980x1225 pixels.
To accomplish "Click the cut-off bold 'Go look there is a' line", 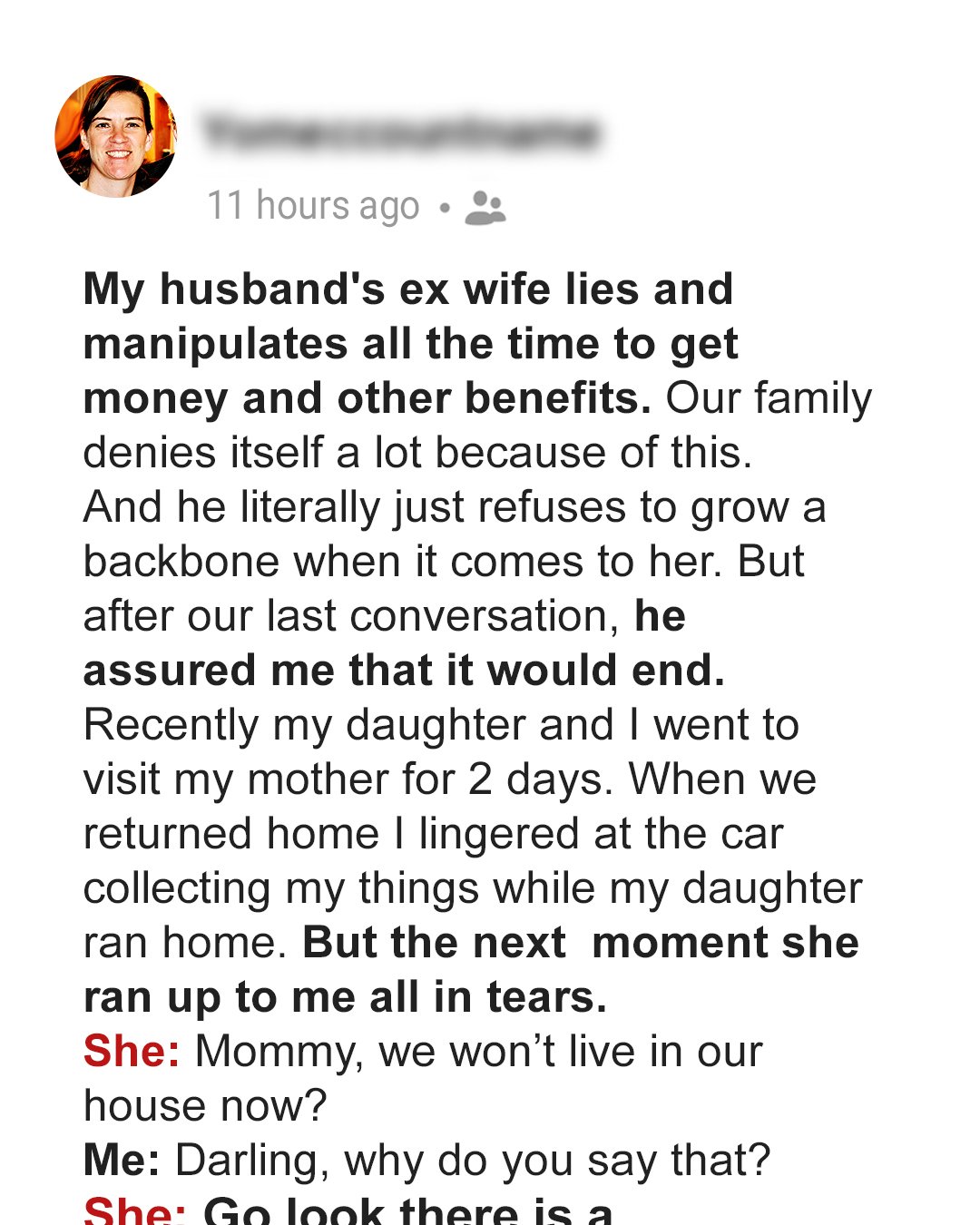I will tap(408, 1211).
